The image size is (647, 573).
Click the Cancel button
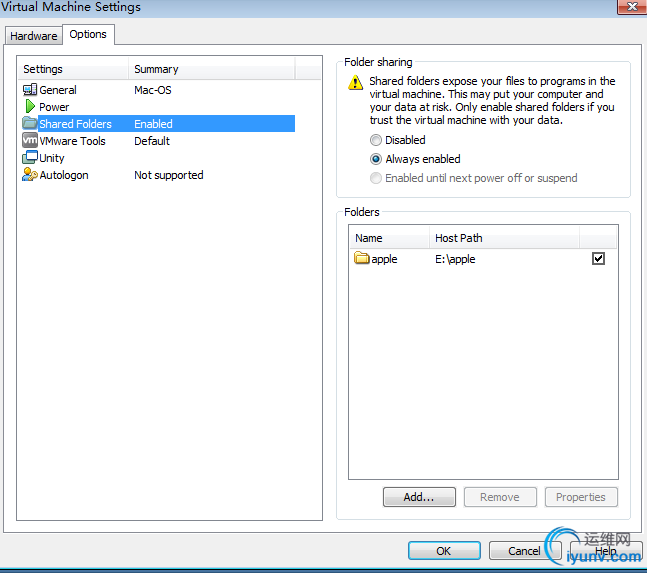click(x=524, y=551)
